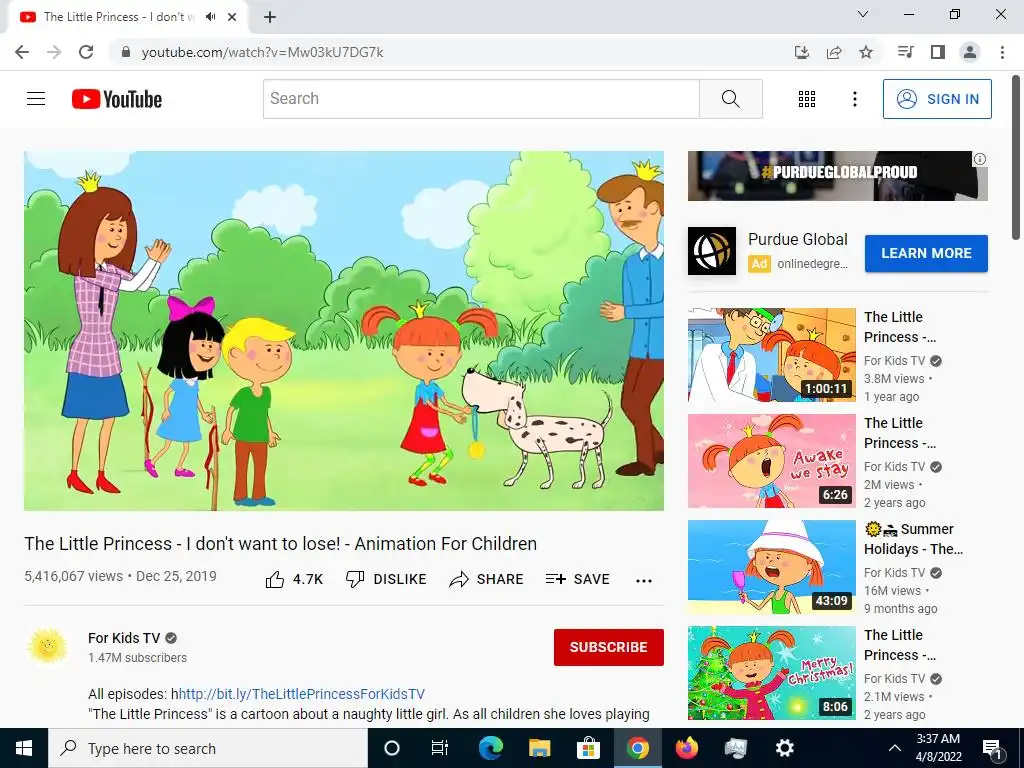Click the PurdueGlobalProud banner ad
1024x768 pixels.
pos(837,176)
